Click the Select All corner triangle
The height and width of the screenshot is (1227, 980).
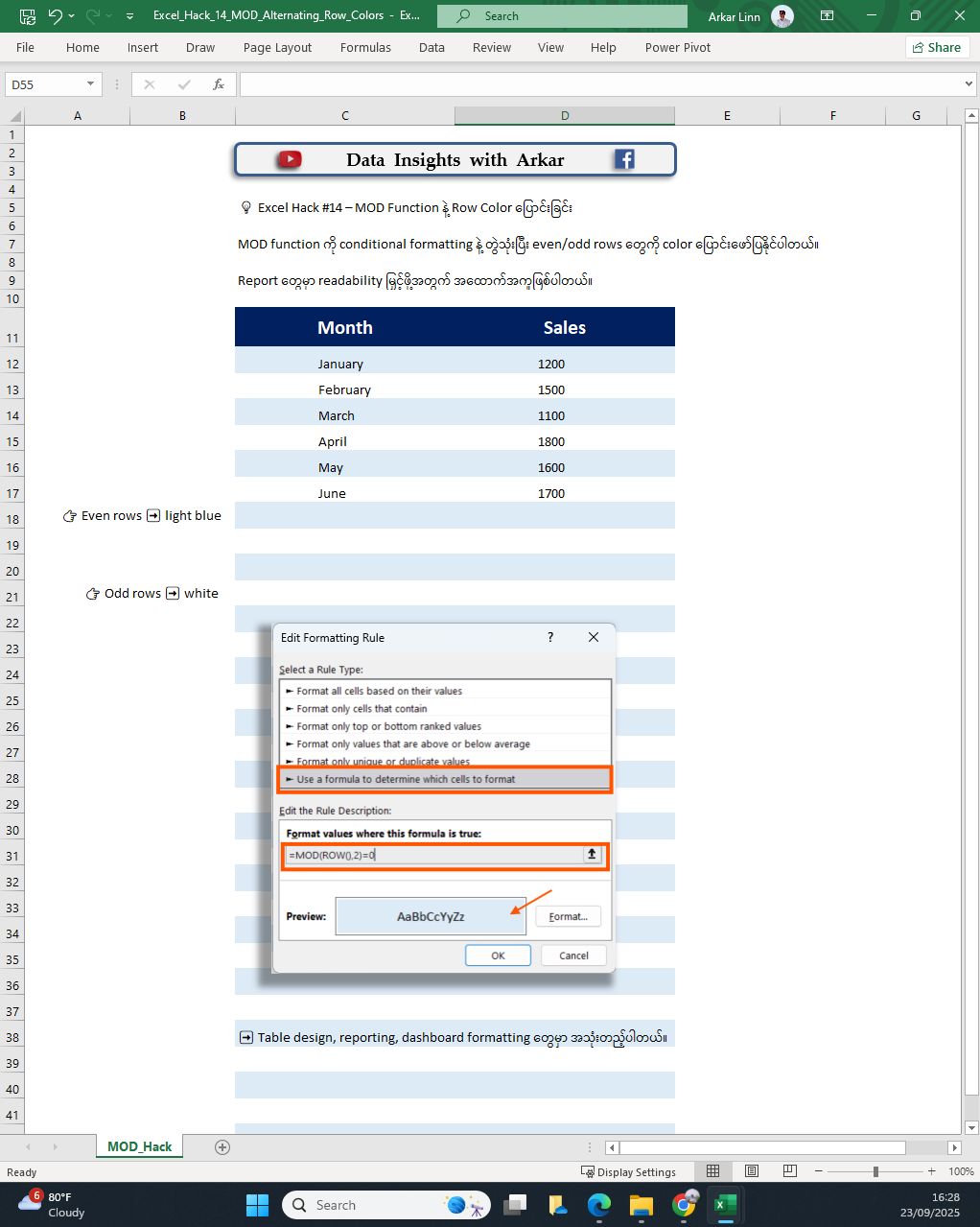14,116
